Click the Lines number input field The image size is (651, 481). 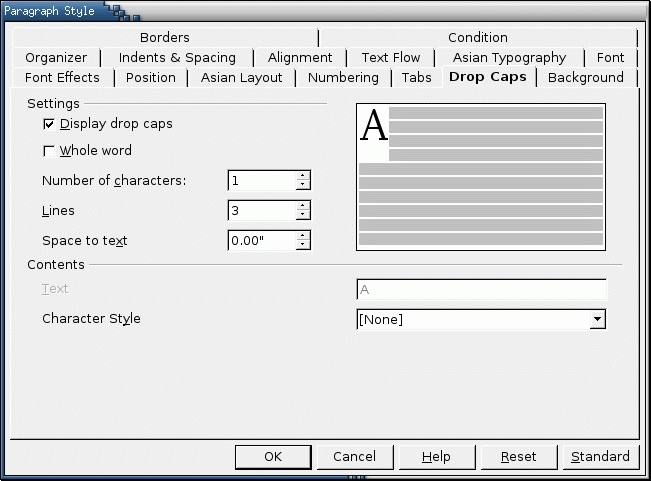262,211
